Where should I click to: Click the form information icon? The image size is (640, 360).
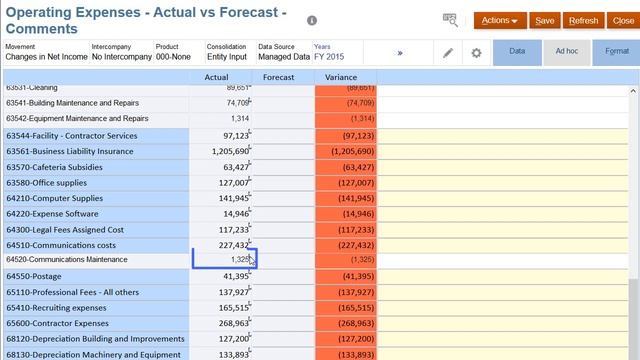pos(312,20)
